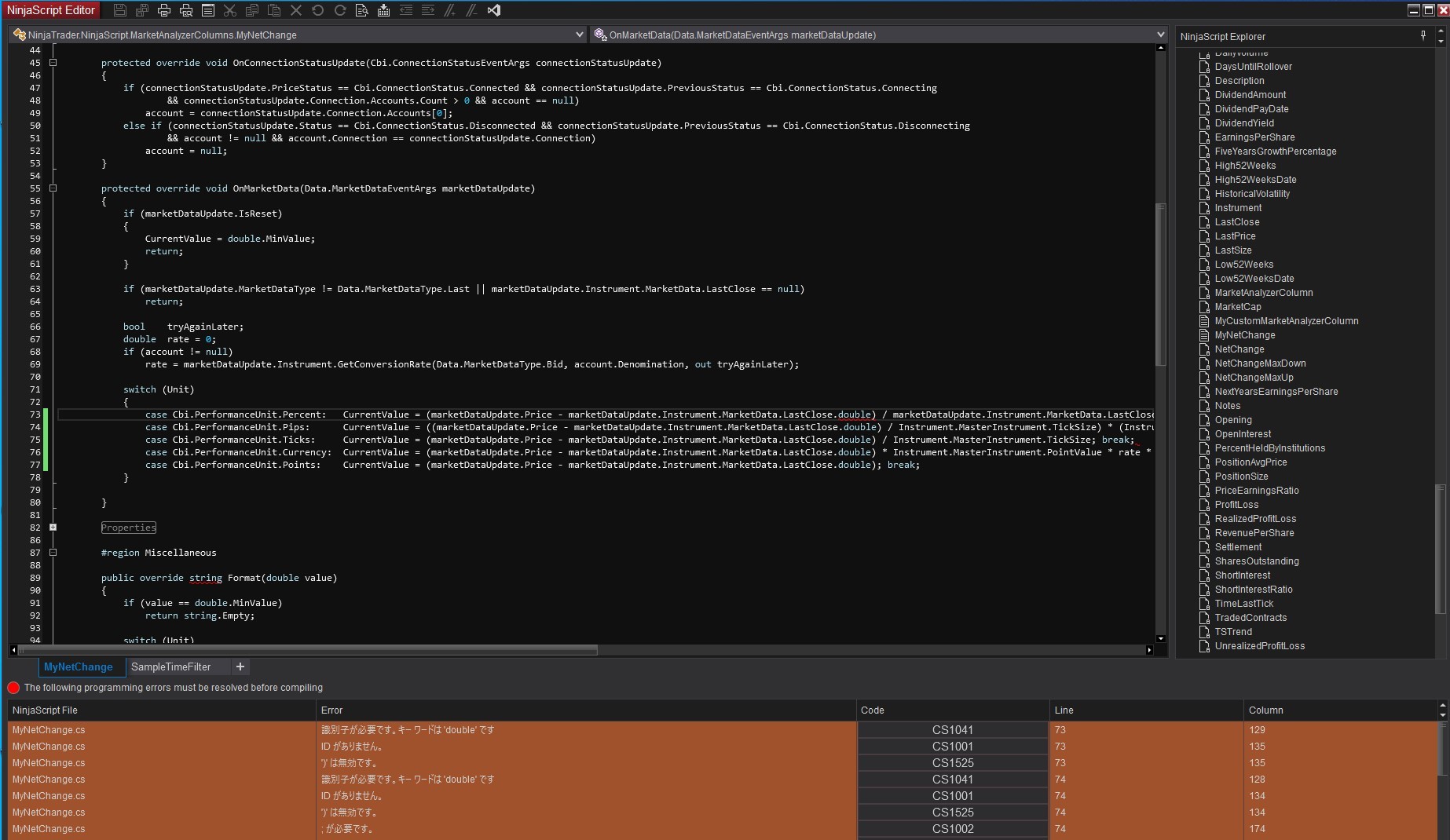This screenshot has width=1450, height=840.
Task: Open the class selector dropdown for MyNetChange
Action: pyautogui.click(x=579, y=35)
